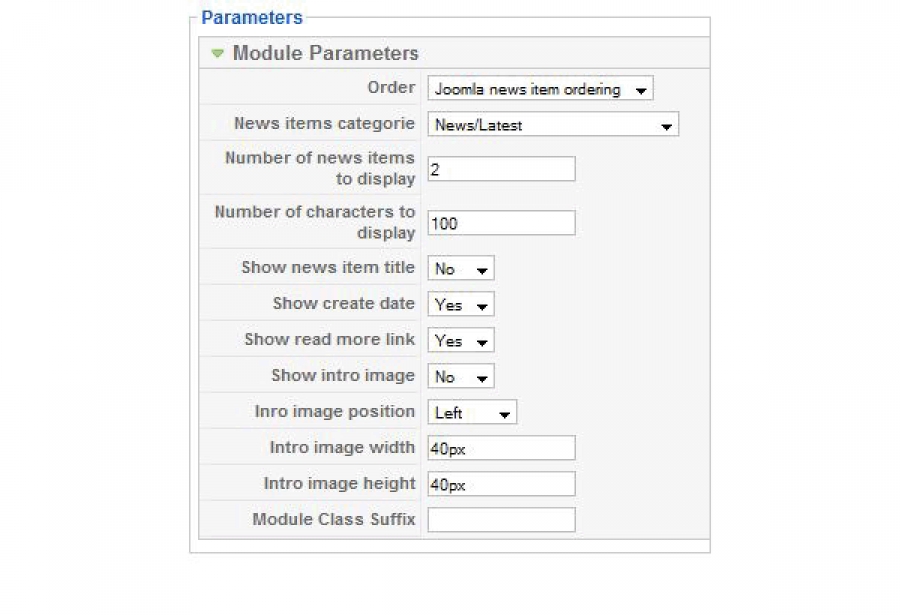Click the Module Class Suffix text box
The height and width of the screenshot is (615, 900).
(501, 520)
